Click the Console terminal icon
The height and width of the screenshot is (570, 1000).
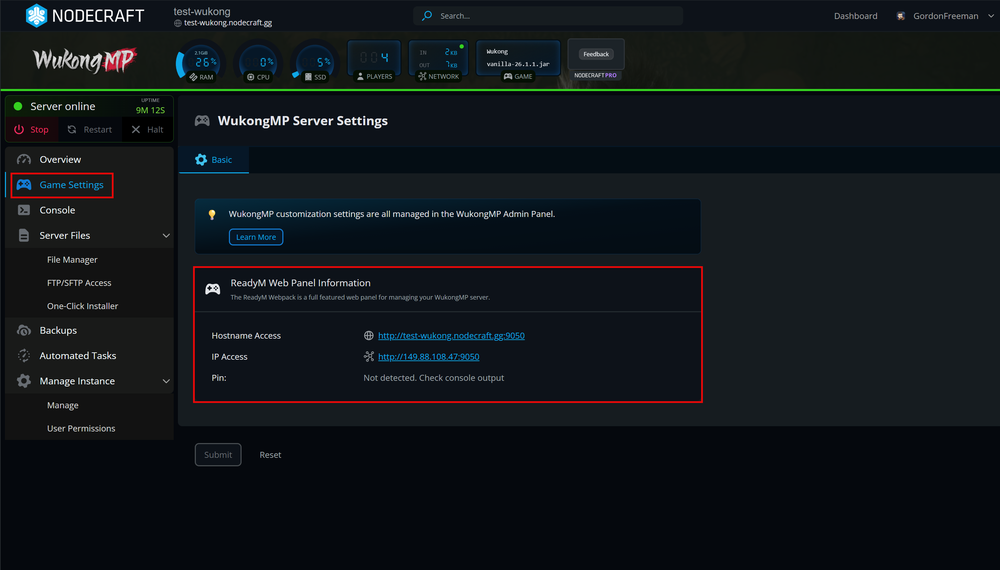[x=24, y=210]
